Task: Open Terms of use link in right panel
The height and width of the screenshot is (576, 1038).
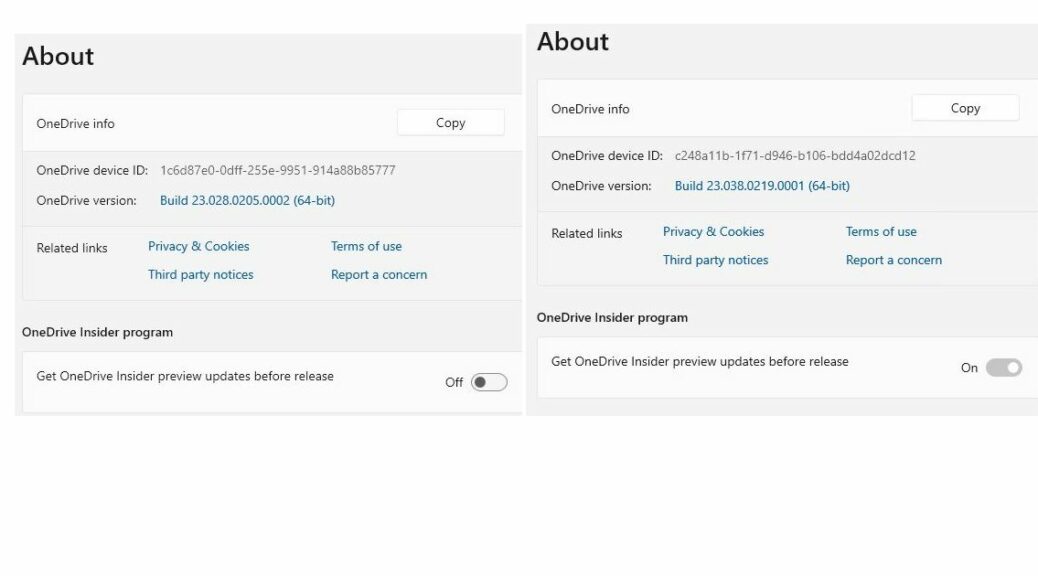Action: coord(881,232)
